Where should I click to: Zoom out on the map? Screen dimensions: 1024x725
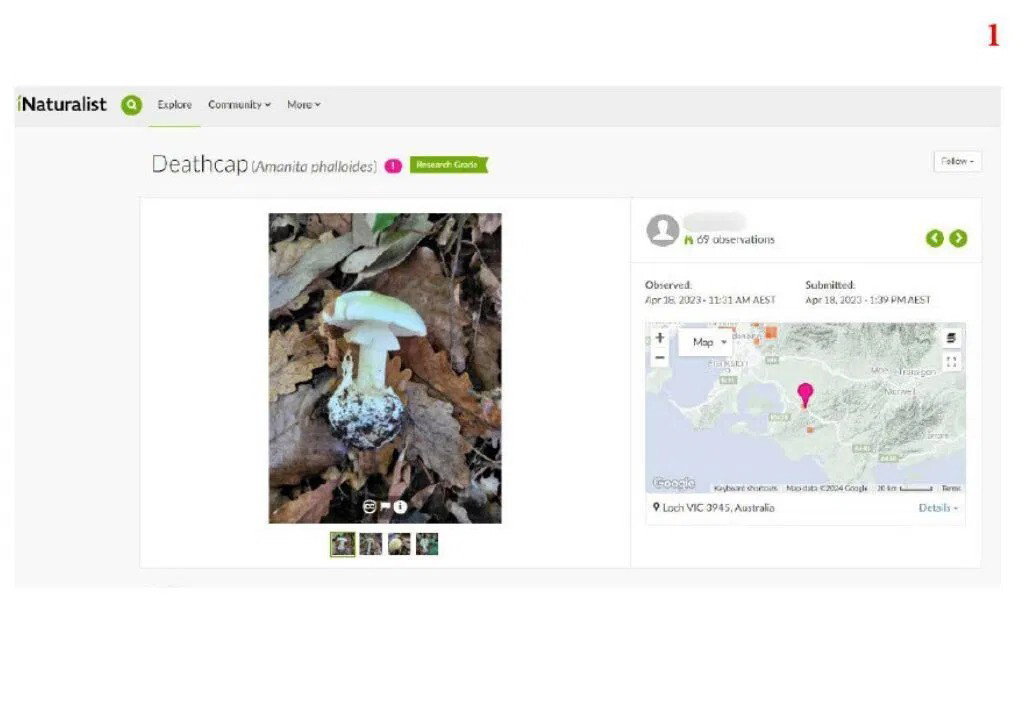[660, 358]
